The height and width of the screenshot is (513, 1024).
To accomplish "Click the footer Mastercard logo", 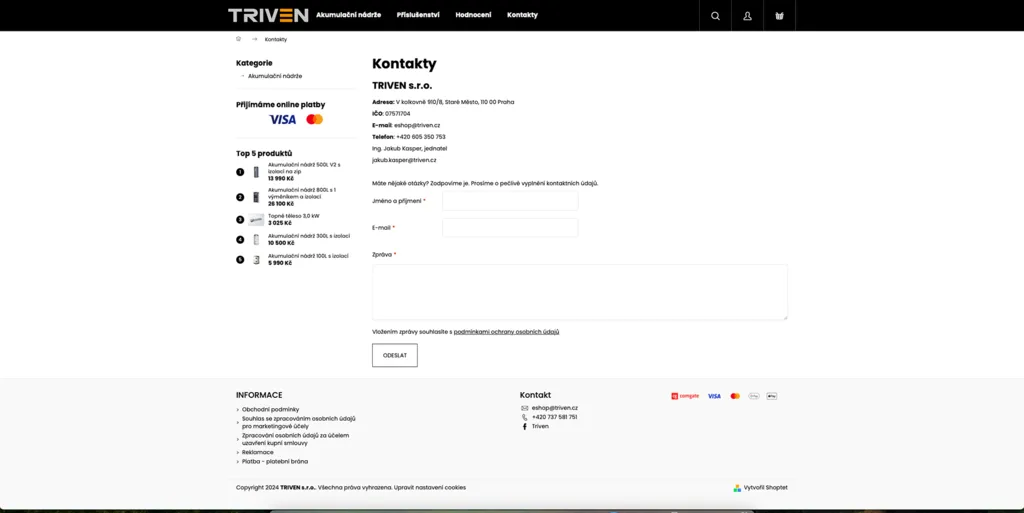I will tap(735, 396).
